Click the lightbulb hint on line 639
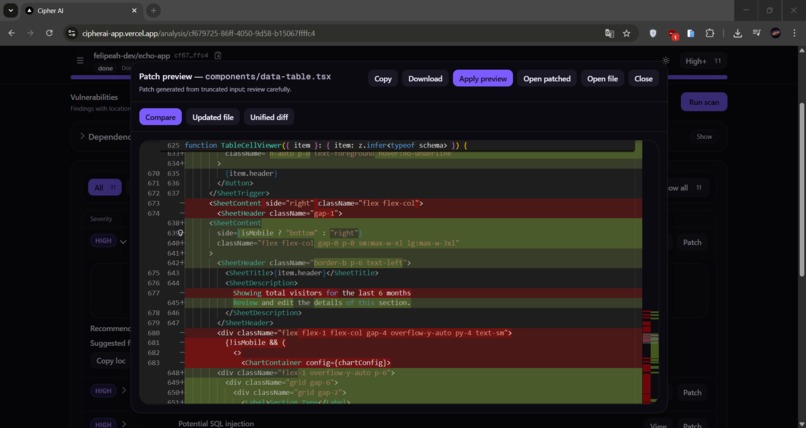Image resolution: width=806 pixels, height=428 pixels. click(180, 233)
